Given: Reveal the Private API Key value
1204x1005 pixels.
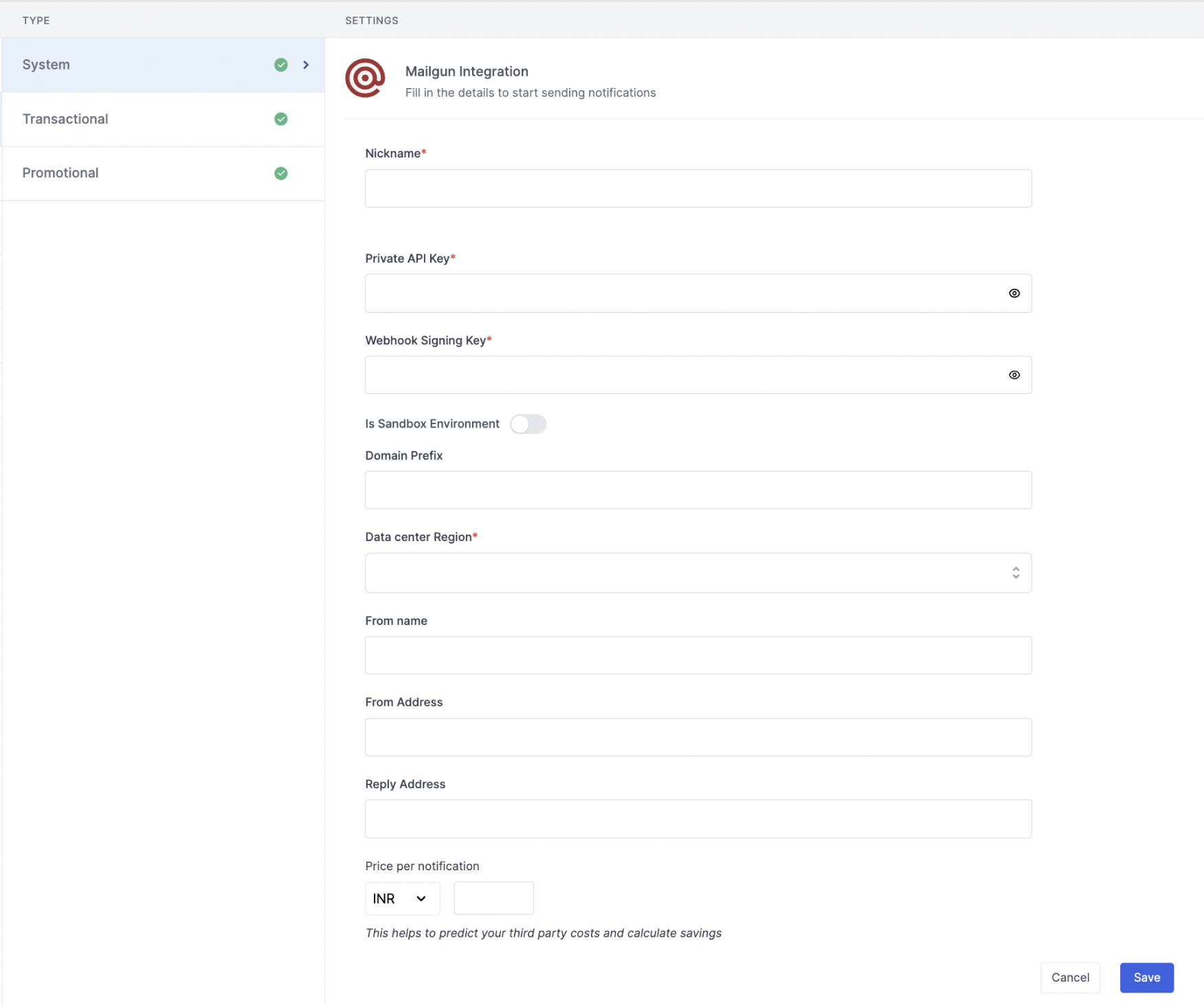Looking at the screenshot, I should [1014, 294].
